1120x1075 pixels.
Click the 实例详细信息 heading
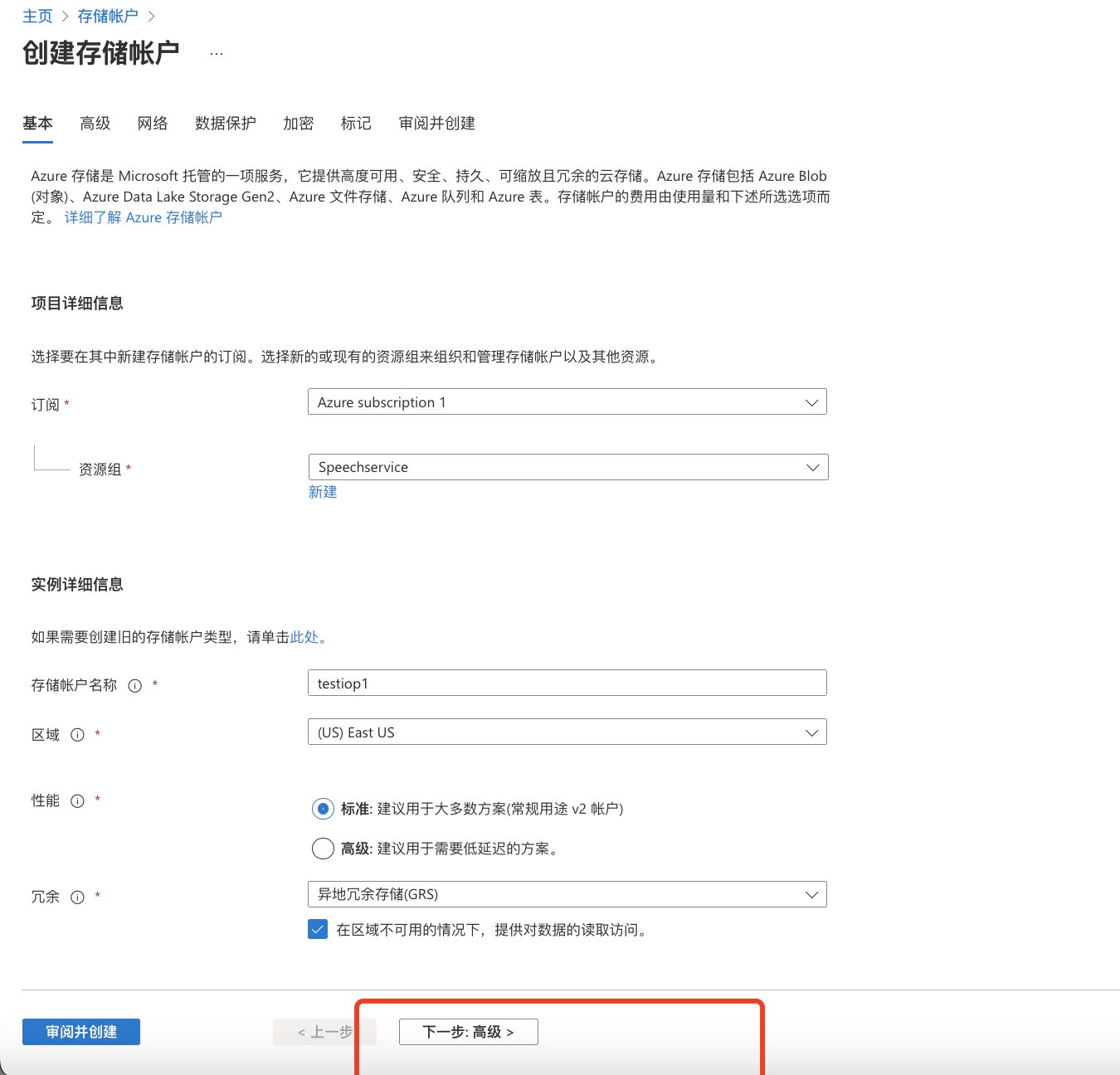(x=77, y=585)
